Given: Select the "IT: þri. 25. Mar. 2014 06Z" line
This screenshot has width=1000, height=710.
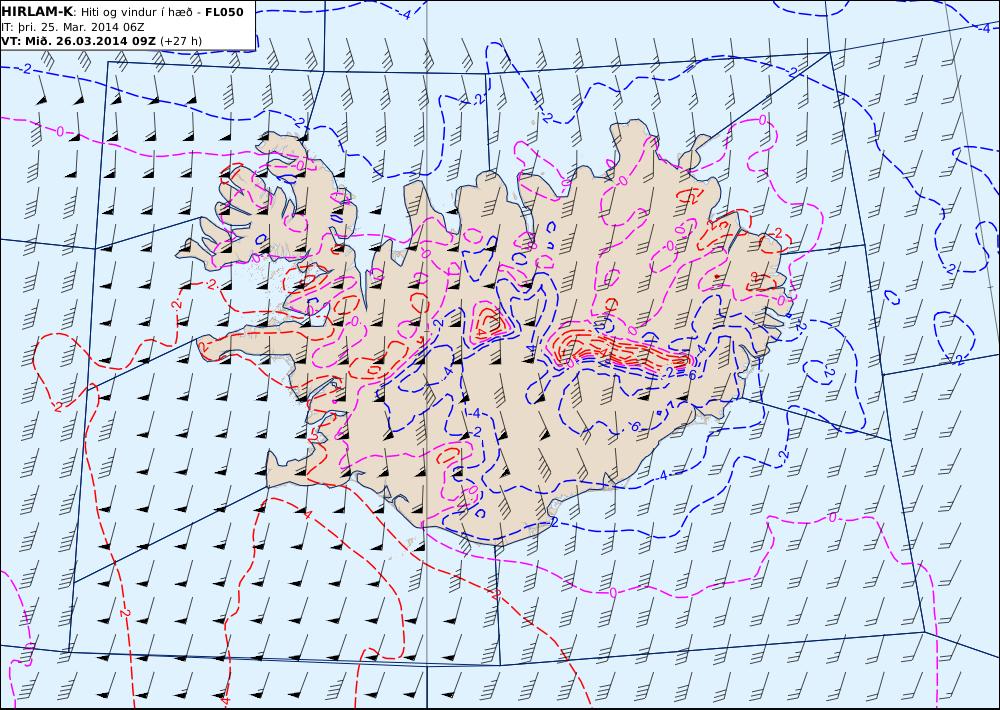Looking at the screenshot, I should (73, 27).
